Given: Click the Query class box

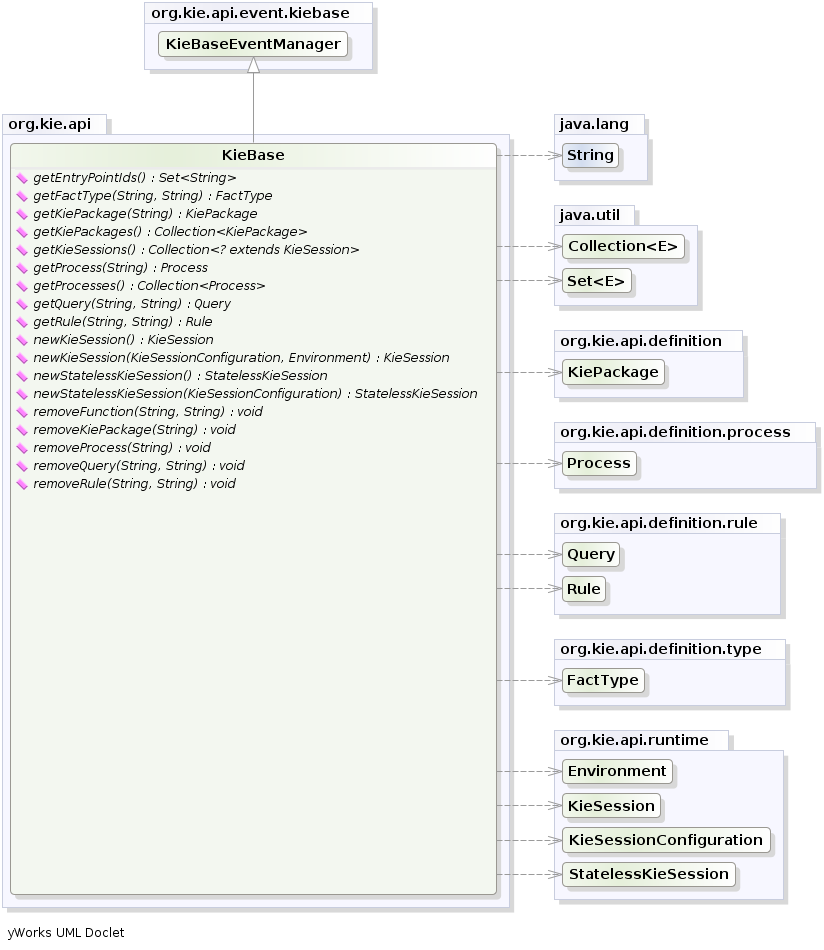Looking at the screenshot, I should click(x=590, y=554).
